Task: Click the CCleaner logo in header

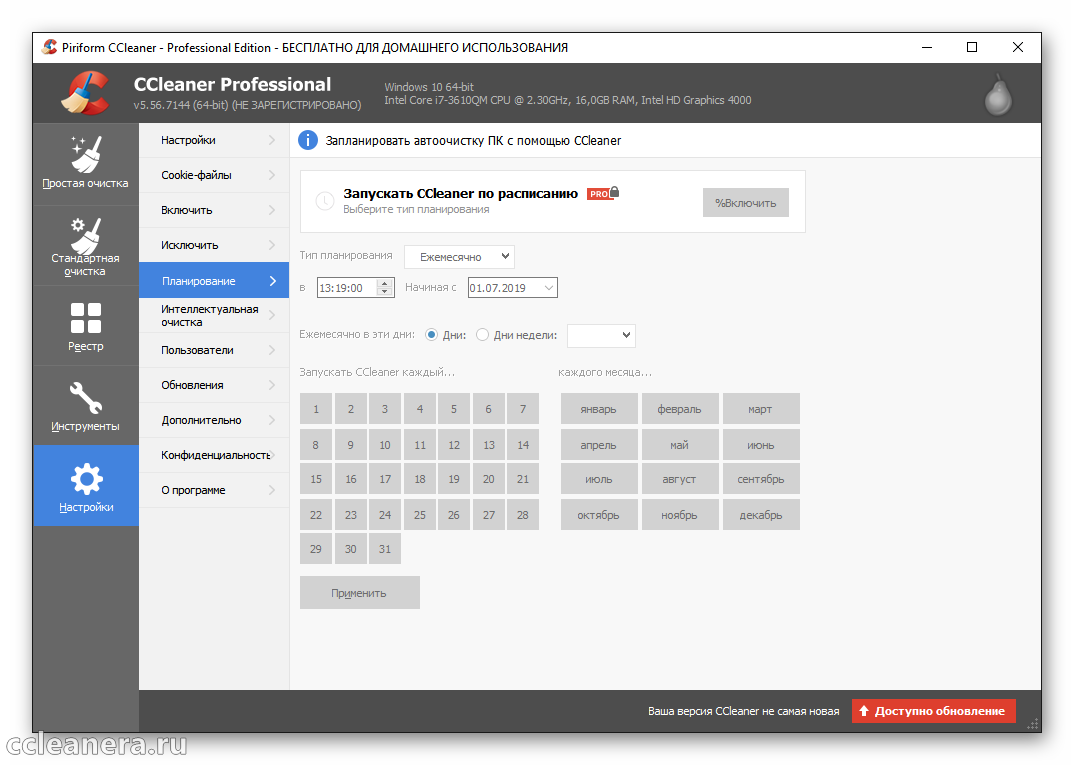Action: (x=85, y=94)
